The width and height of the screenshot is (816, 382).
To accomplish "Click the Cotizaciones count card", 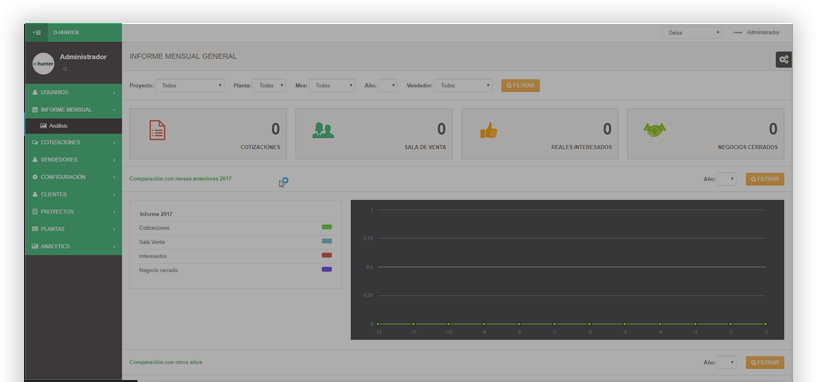I will (x=208, y=133).
